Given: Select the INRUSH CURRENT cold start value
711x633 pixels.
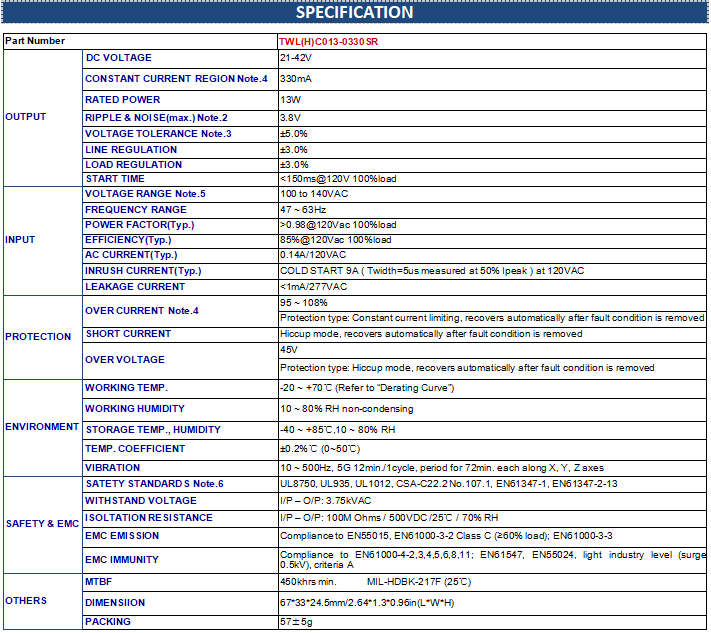Looking at the screenshot, I should point(431,271).
